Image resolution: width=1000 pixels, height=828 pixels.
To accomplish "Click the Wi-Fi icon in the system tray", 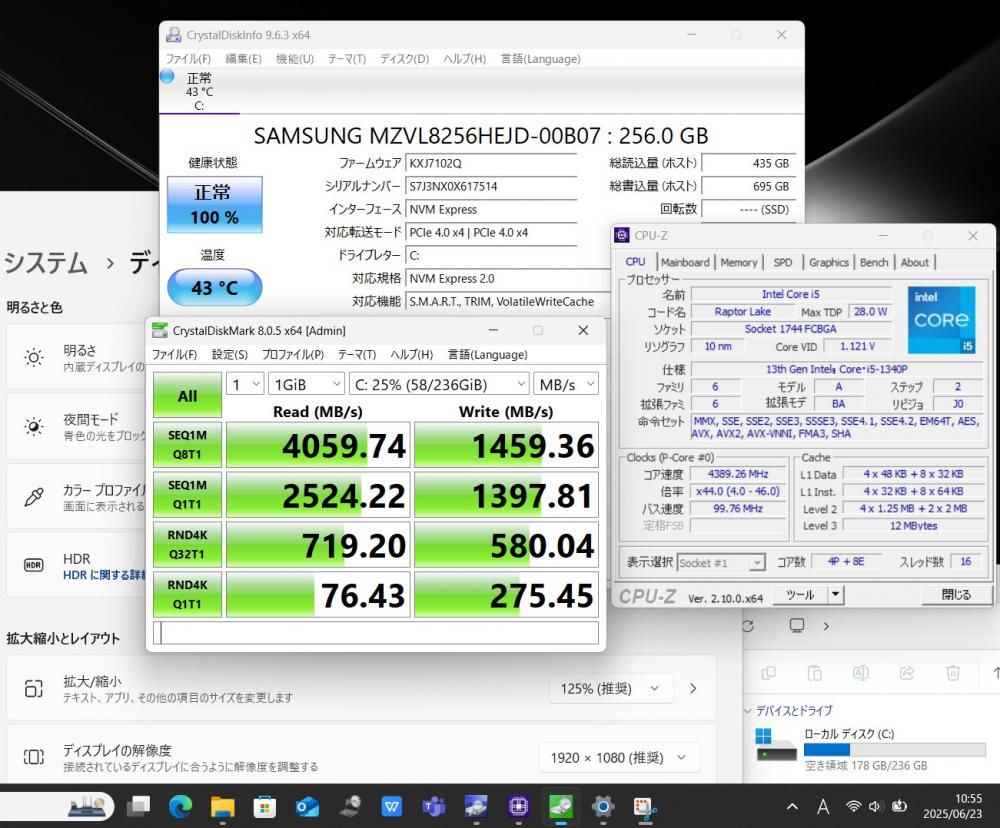I will coord(853,807).
